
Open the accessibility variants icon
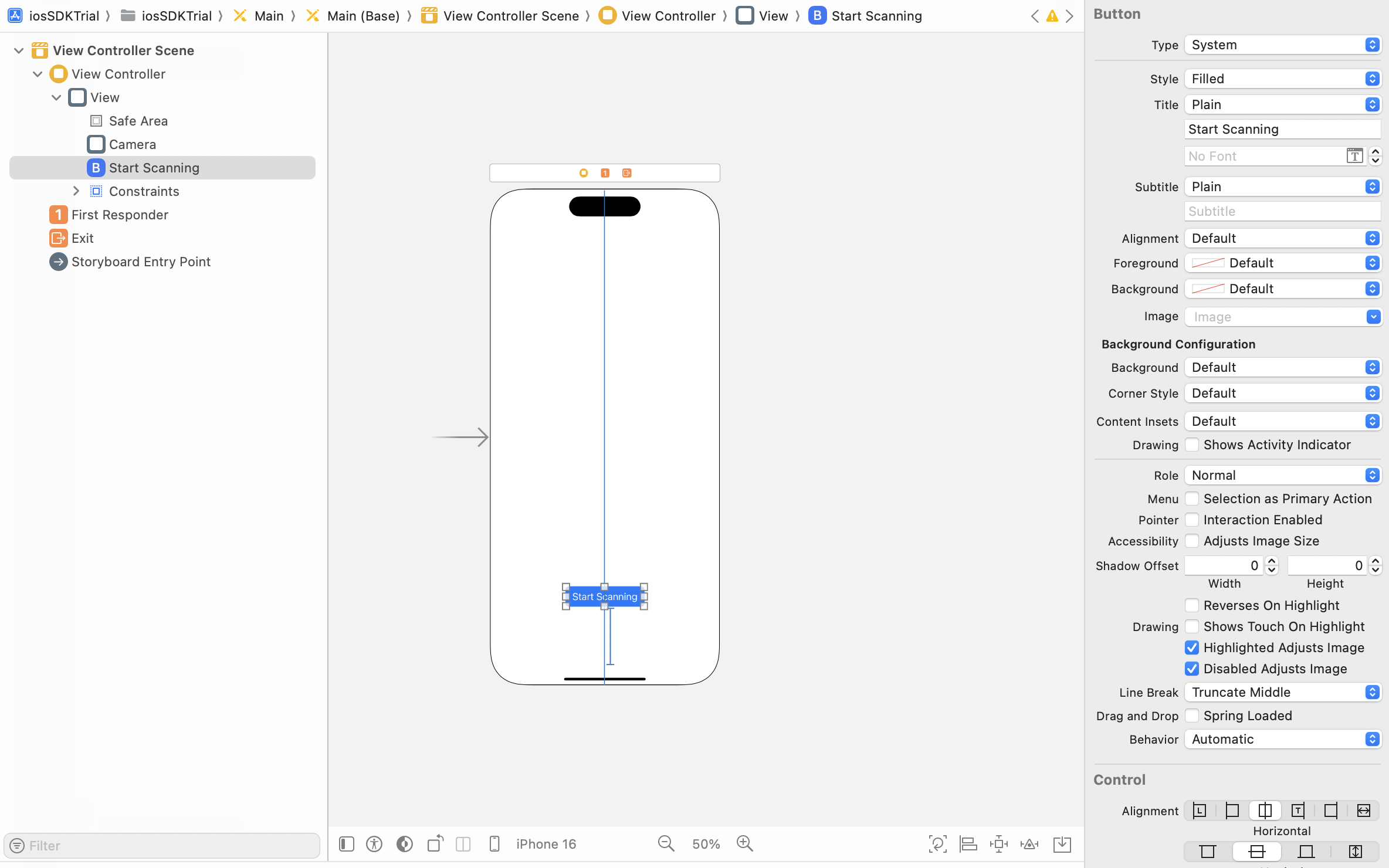coord(374,843)
